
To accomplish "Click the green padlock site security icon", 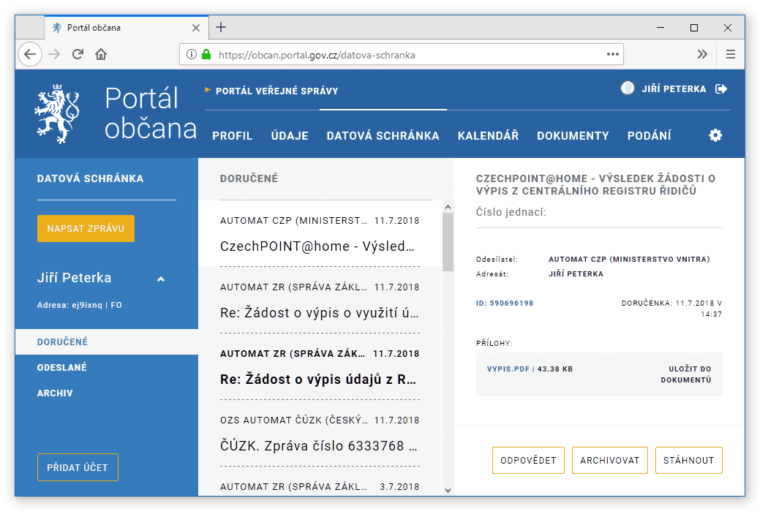I will [206, 54].
